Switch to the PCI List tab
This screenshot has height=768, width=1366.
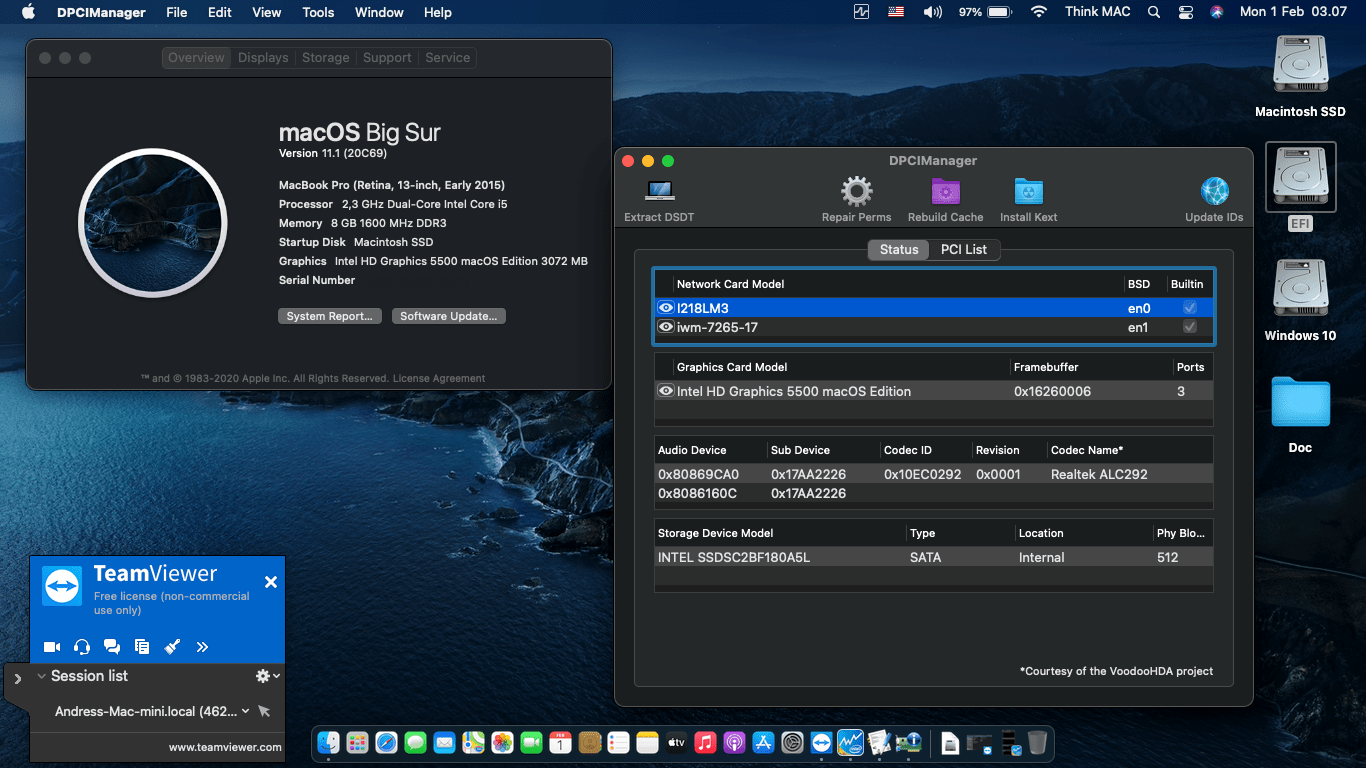point(963,249)
